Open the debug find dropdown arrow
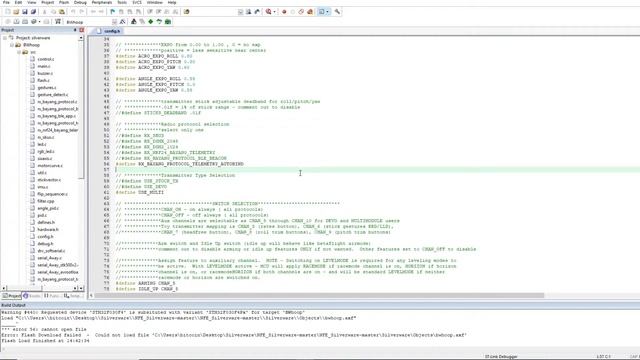Image resolution: width=640 pixels, height=360 pixels. click(274, 12)
